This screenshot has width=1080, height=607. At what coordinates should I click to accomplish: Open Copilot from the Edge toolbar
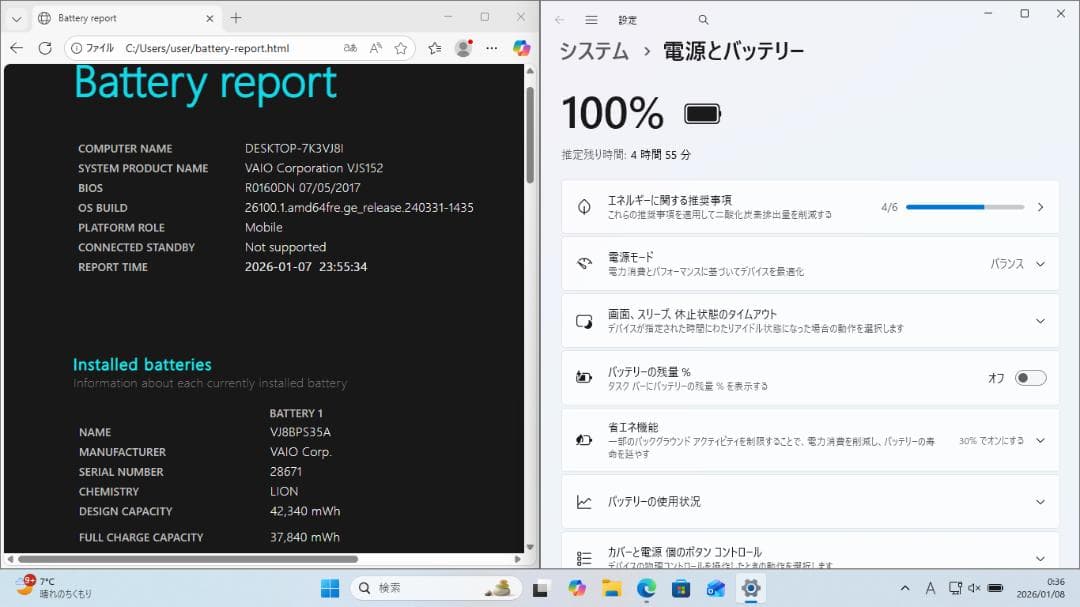click(x=521, y=47)
